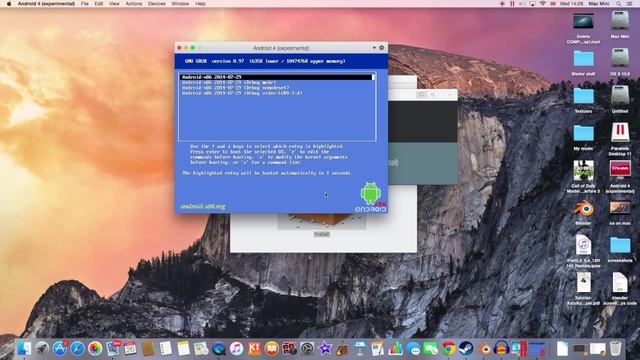Open the Help menu
Image resolution: width=640 pixels, height=360 pixels.
coord(200,4)
